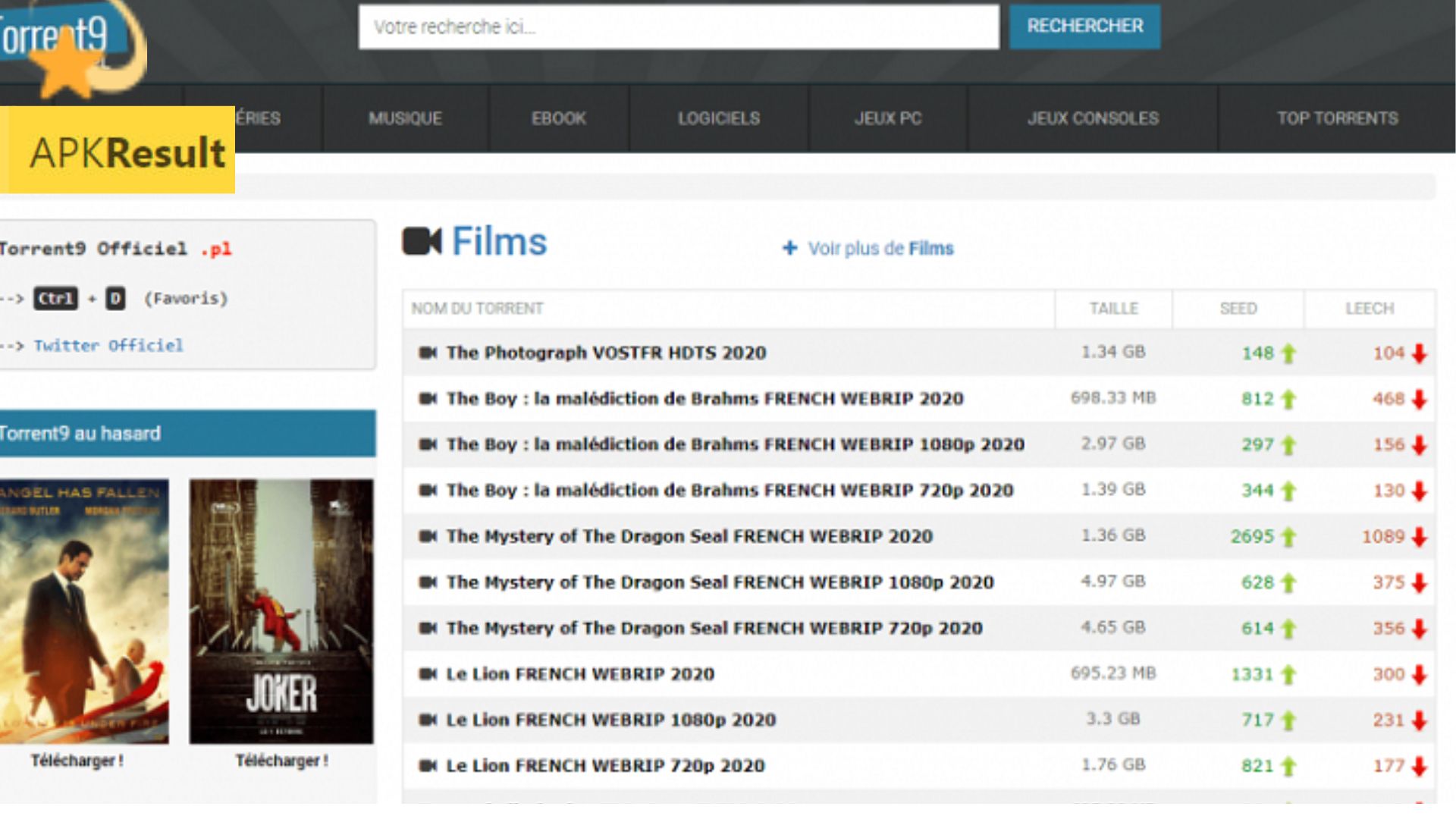Open the Jeux PC category
This screenshot has width=1456, height=819.
coord(888,118)
